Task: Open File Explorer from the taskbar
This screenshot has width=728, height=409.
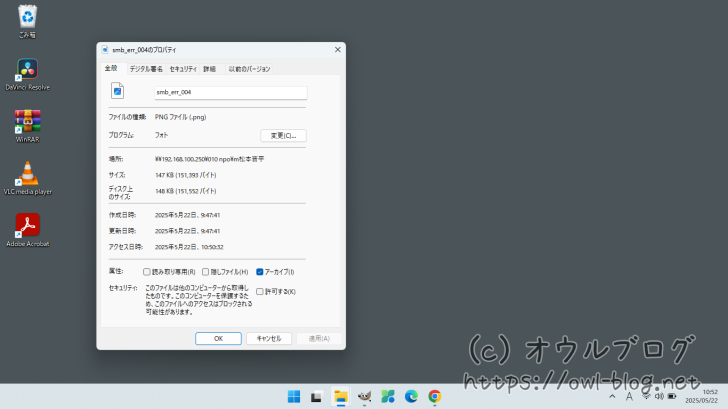Action: click(341, 396)
